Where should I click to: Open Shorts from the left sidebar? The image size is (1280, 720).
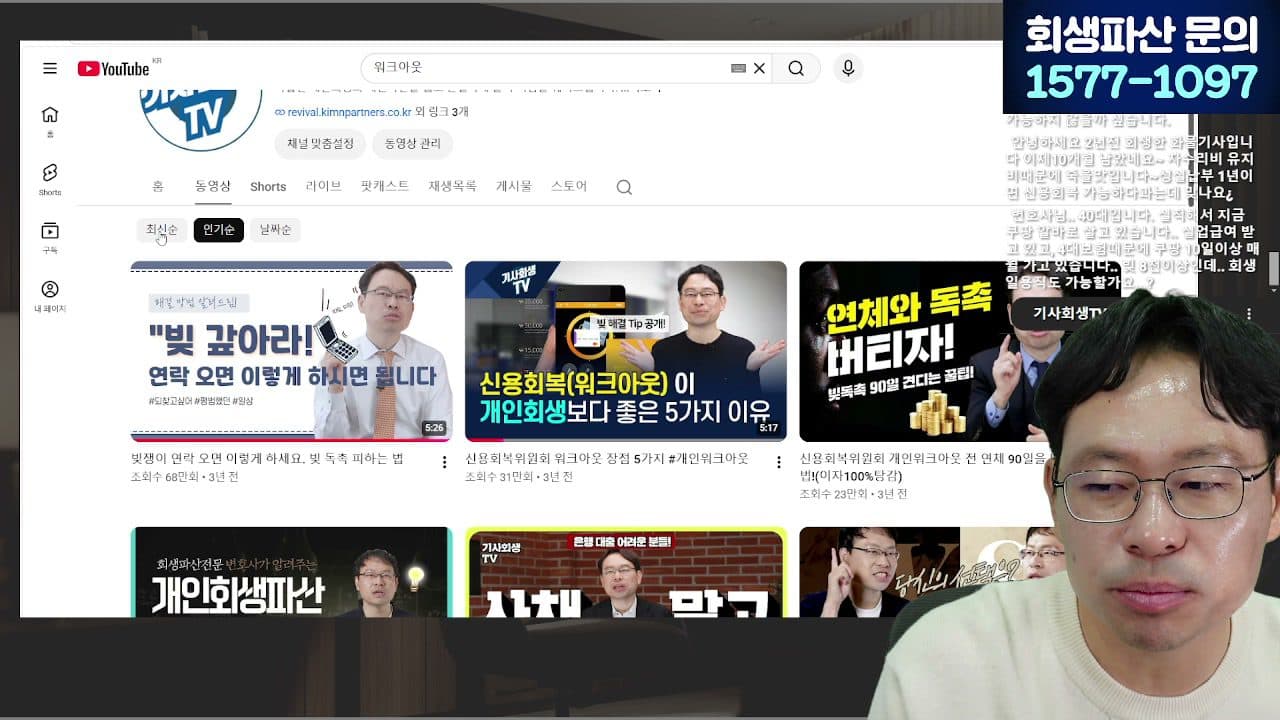pyautogui.click(x=50, y=179)
